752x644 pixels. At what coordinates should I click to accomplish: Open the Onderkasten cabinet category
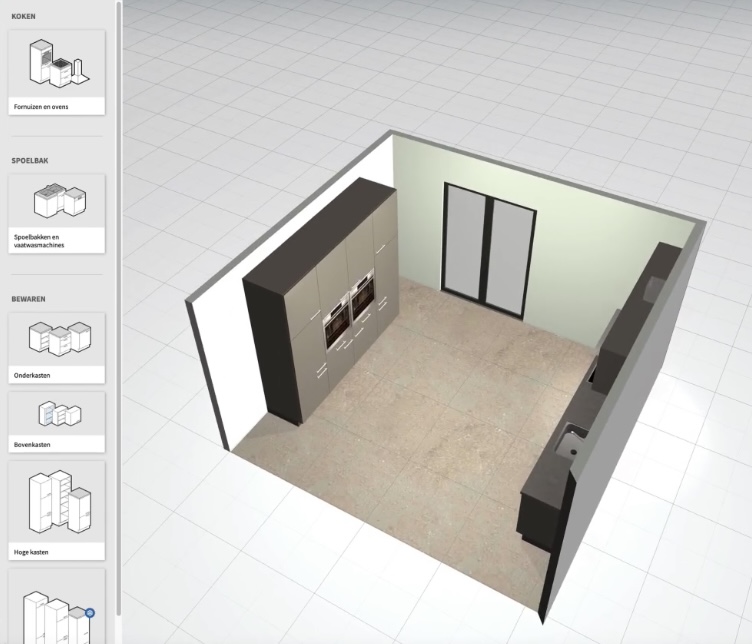click(57, 347)
